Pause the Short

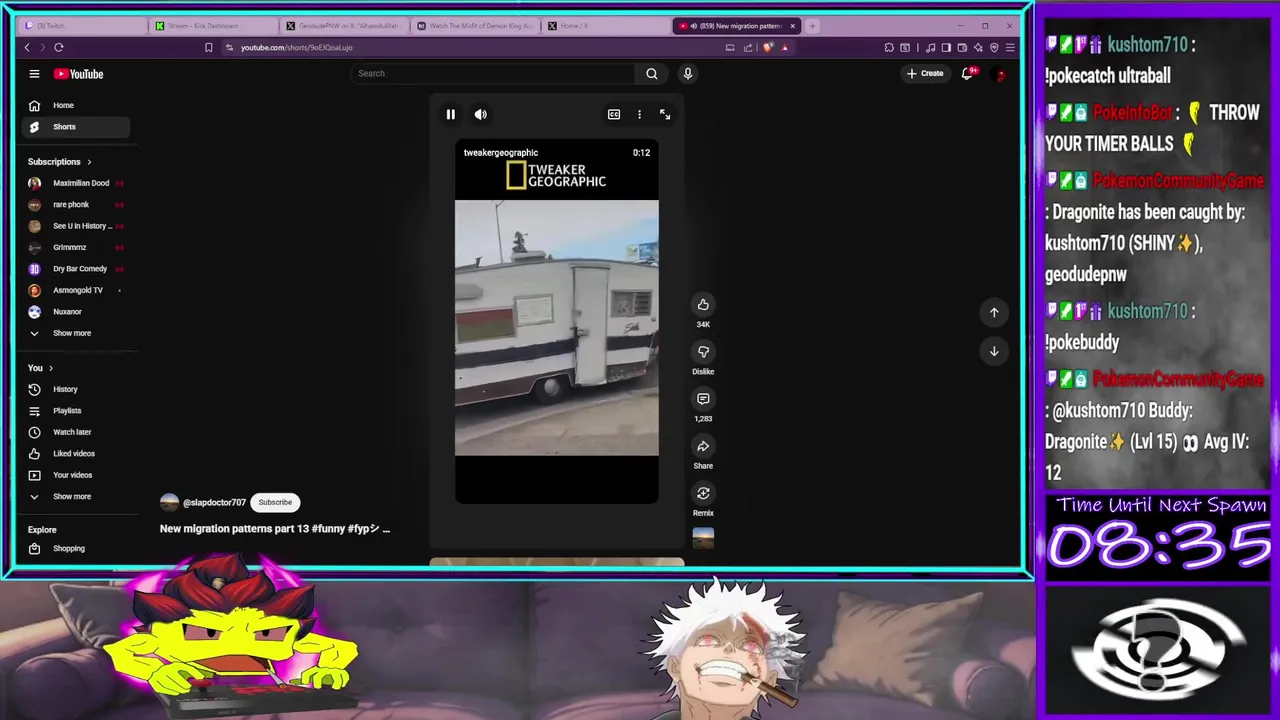point(450,114)
